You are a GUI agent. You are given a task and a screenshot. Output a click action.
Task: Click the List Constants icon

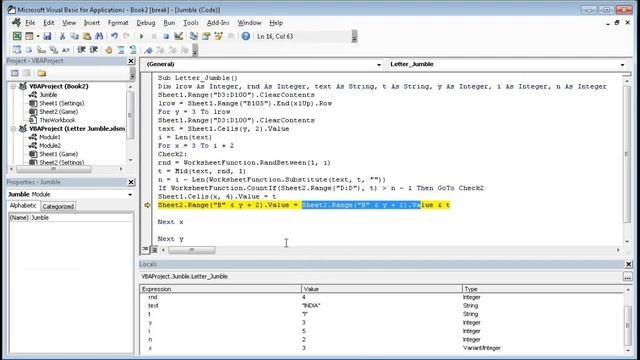point(29,50)
